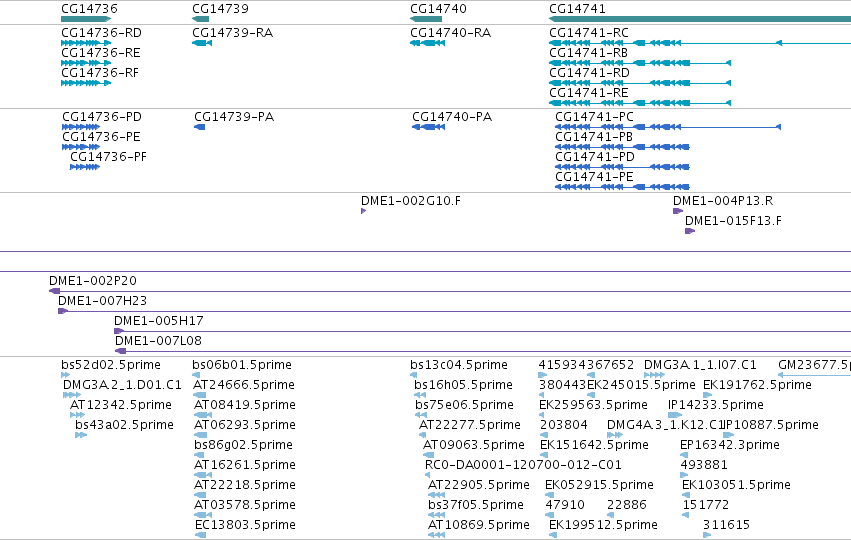Click EST AT10869.5prime label

pyautogui.click(x=479, y=525)
